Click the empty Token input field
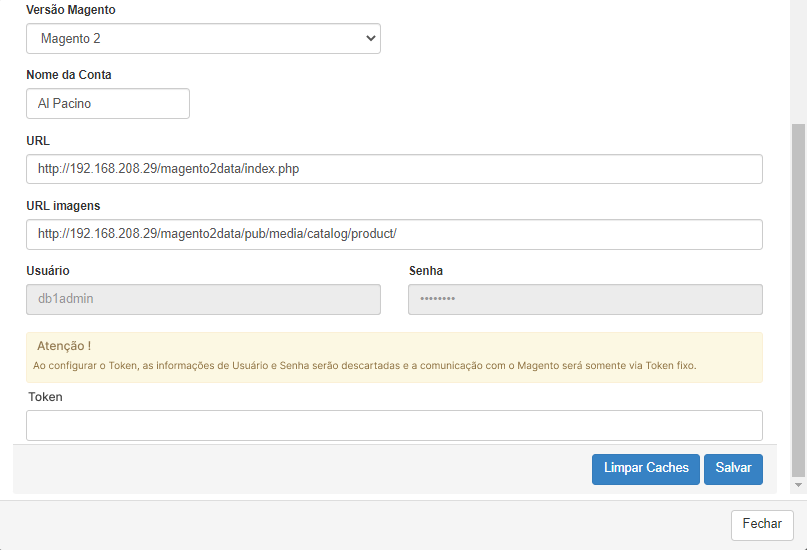 tap(394, 425)
